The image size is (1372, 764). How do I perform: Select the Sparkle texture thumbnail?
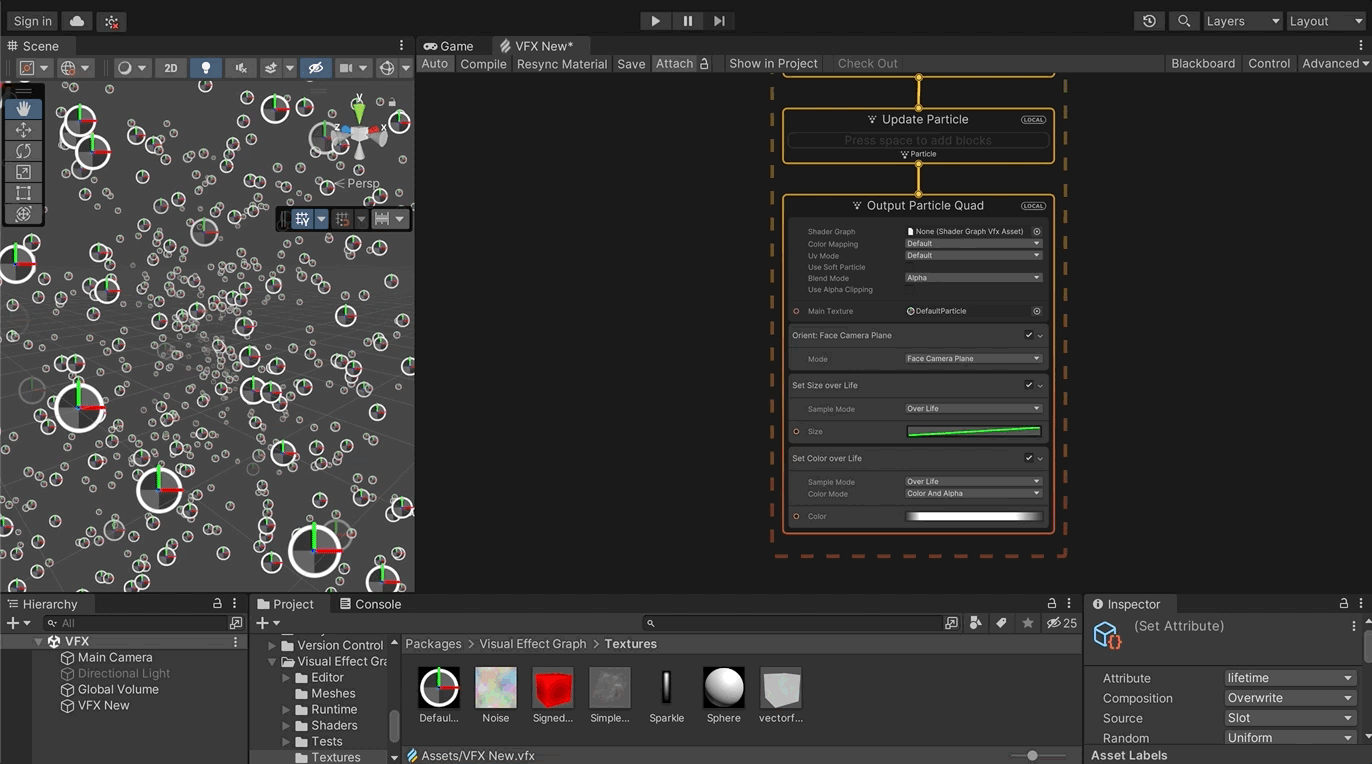coord(667,688)
